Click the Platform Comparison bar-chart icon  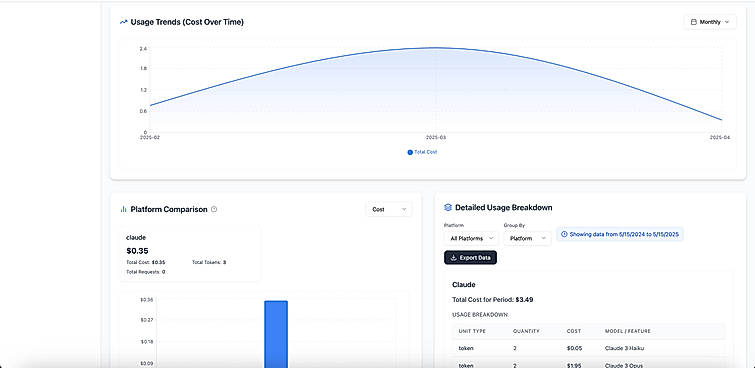(123, 210)
